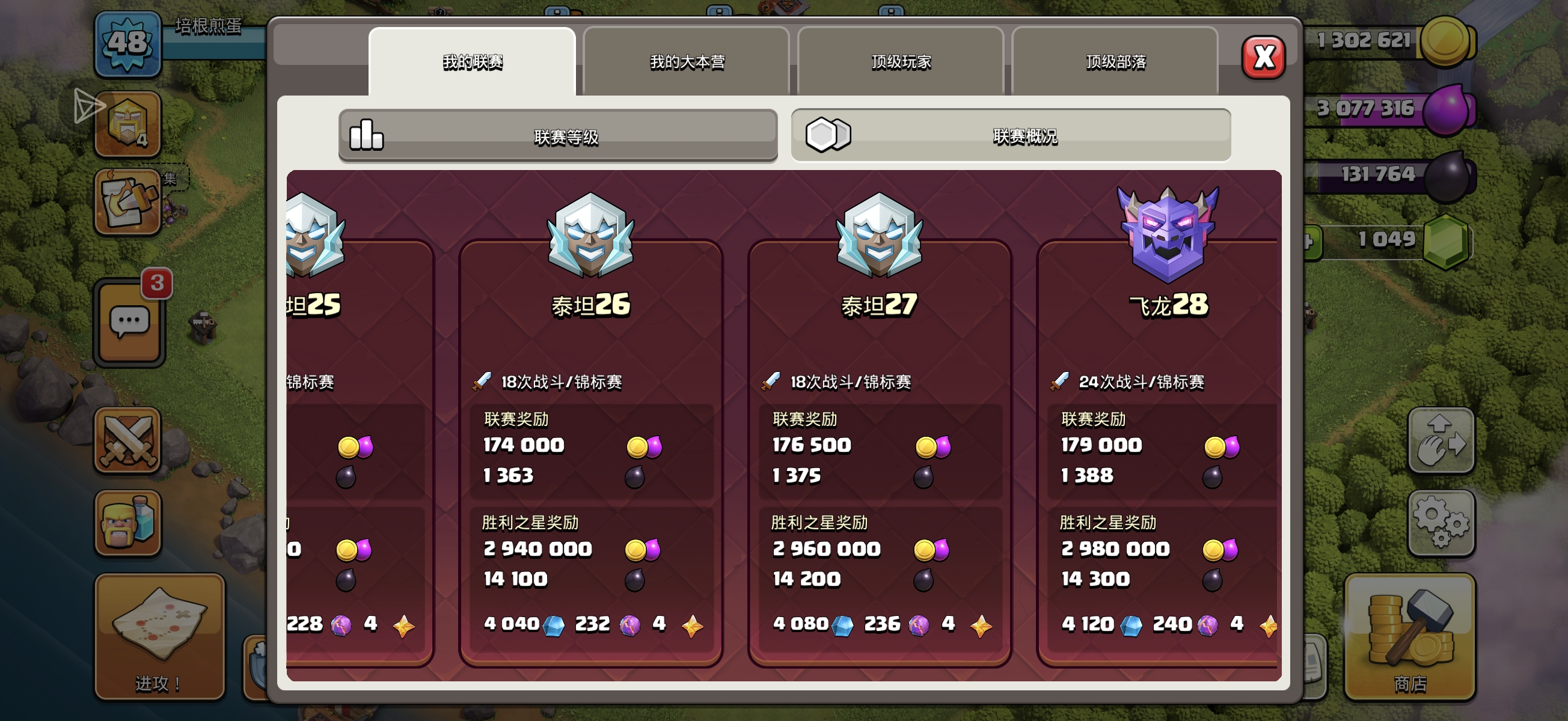1568x721 pixels.
Task: Tap the level 48 experience badge
Action: click(128, 44)
